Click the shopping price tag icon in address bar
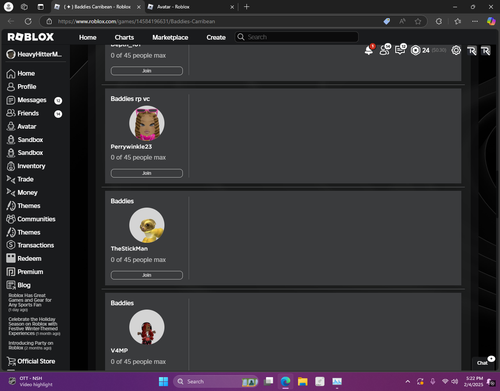Image resolution: width=500 pixels, height=391 pixels. click(x=387, y=21)
